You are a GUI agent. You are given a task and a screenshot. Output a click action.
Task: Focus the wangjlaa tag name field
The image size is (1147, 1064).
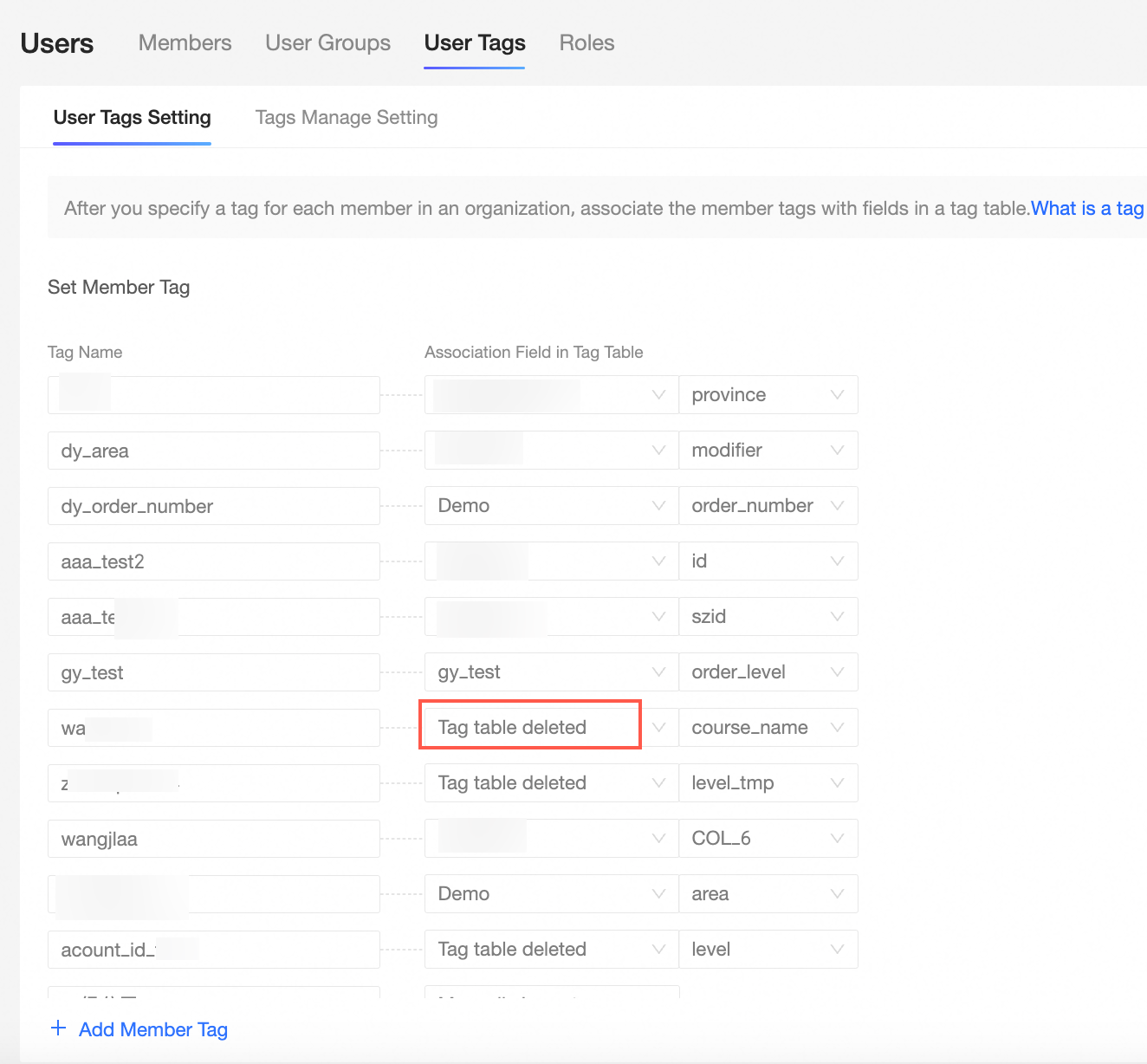coord(213,839)
